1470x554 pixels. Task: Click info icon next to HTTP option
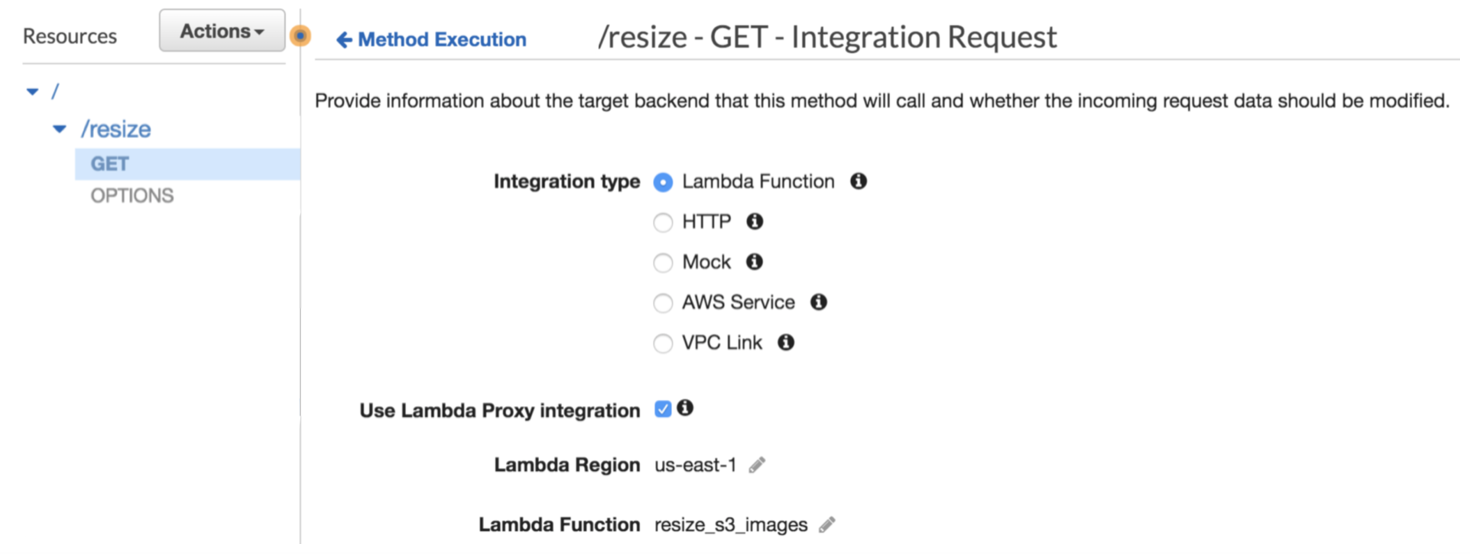click(x=755, y=221)
